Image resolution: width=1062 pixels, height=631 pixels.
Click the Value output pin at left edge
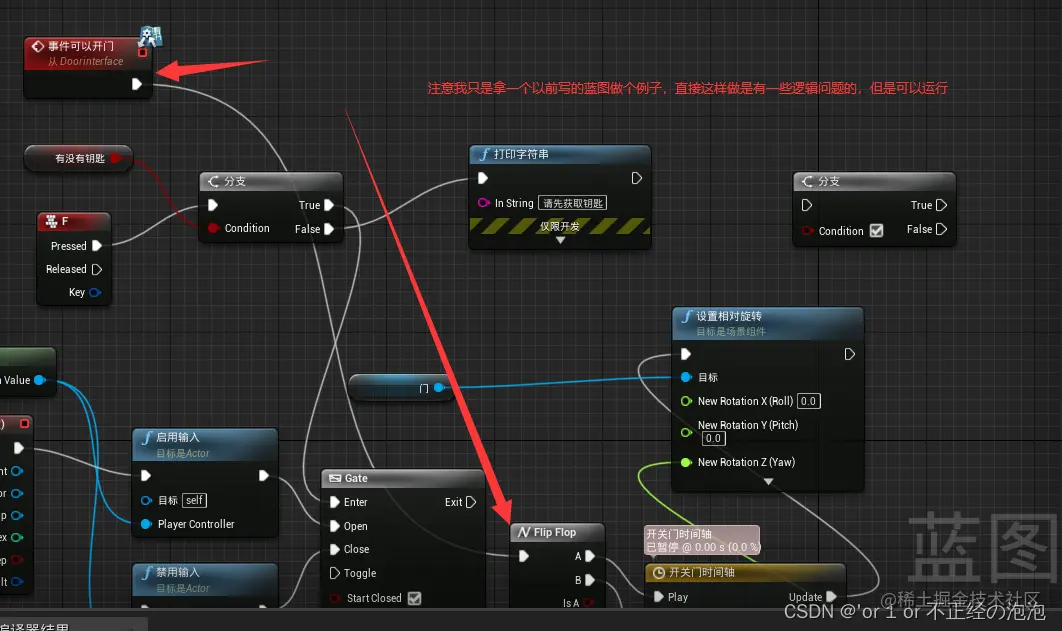pyautogui.click(x=40, y=380)
